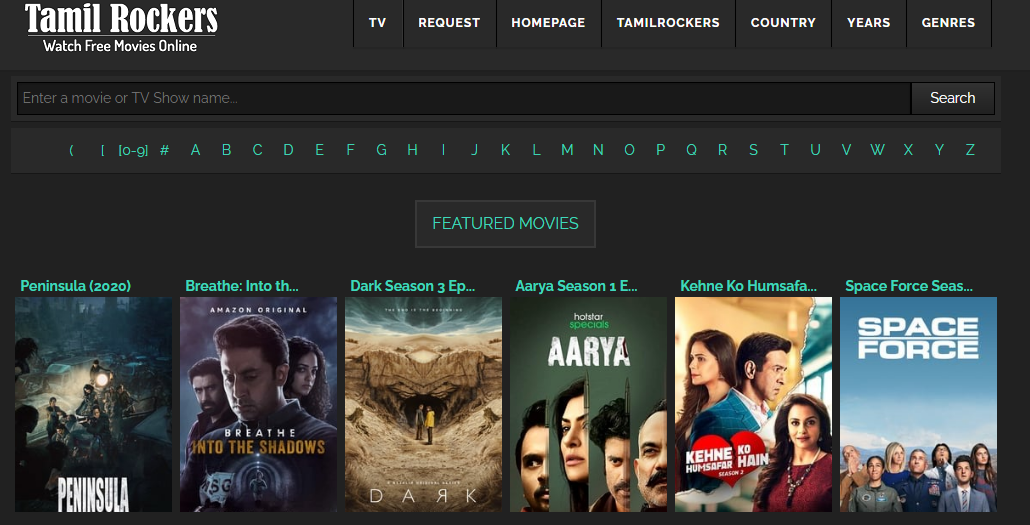Open the TV menu item

[378, 23]
